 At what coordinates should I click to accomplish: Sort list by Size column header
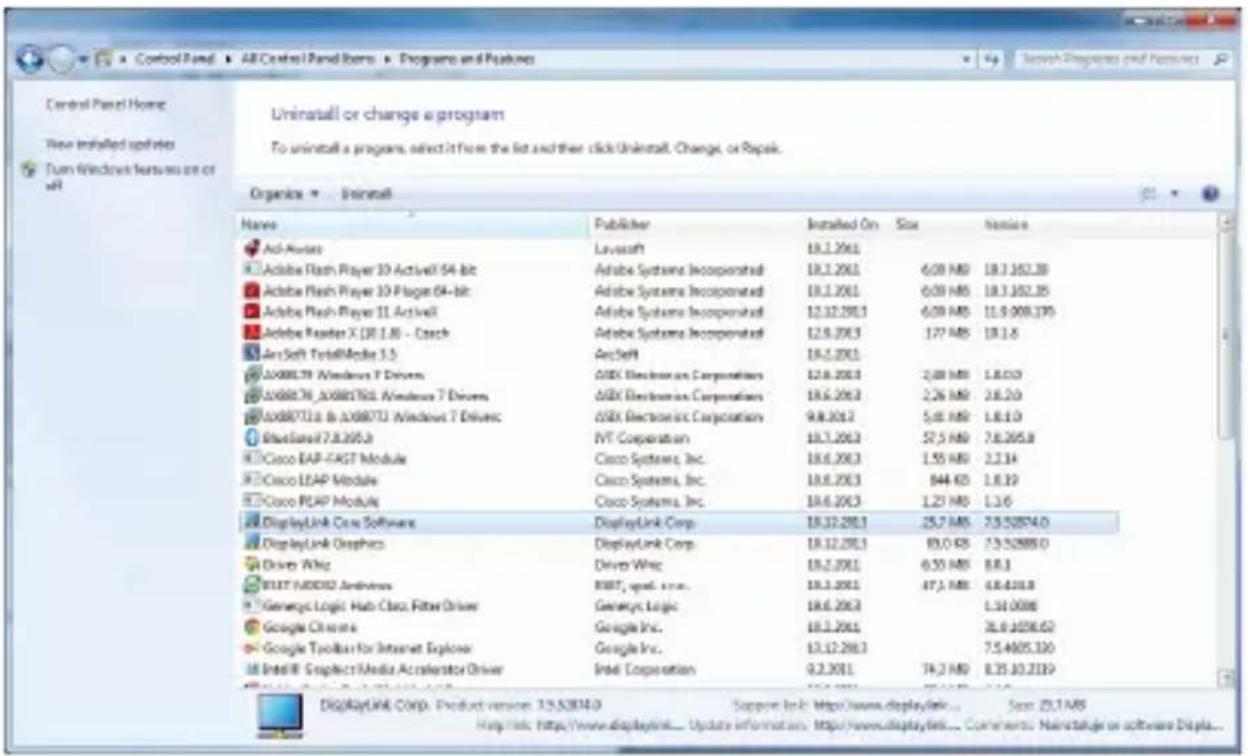933,226
